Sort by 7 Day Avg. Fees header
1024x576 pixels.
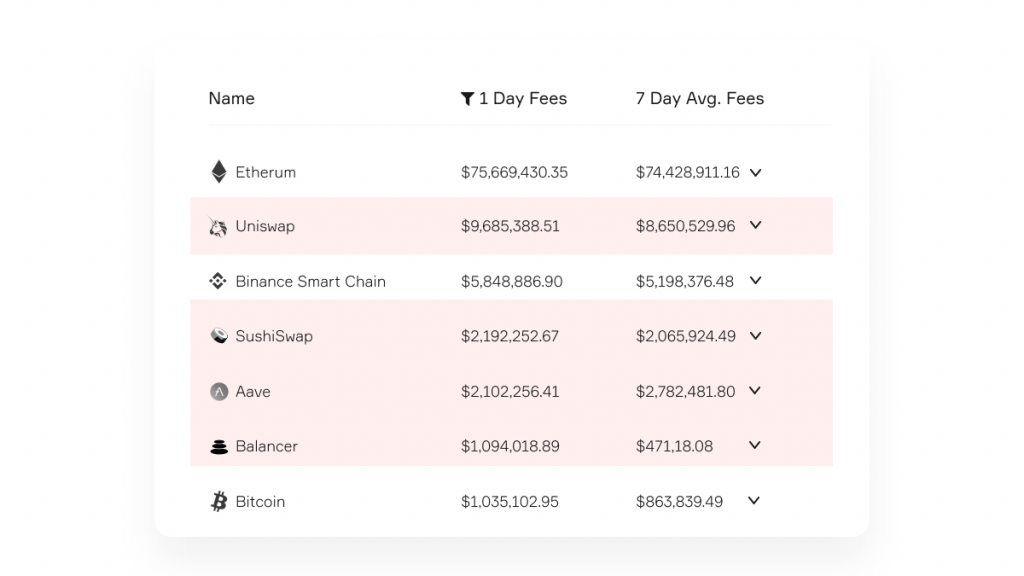pos(700,99)
